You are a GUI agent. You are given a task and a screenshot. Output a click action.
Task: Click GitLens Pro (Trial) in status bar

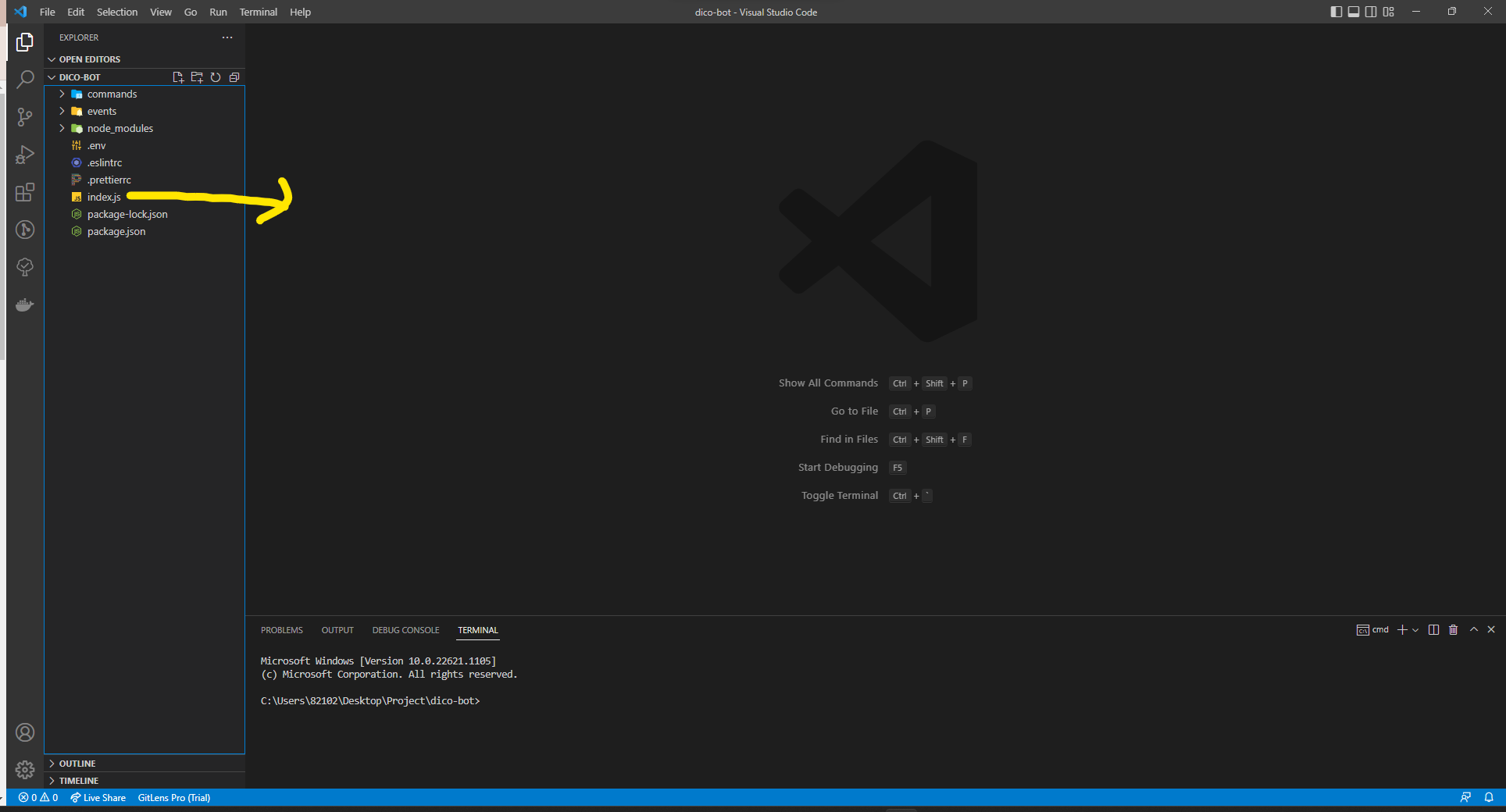pos(174,797)
